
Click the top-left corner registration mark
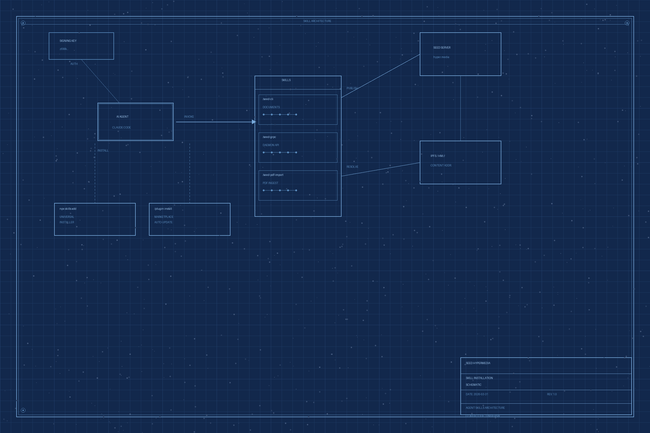click(x=22, y=23)
